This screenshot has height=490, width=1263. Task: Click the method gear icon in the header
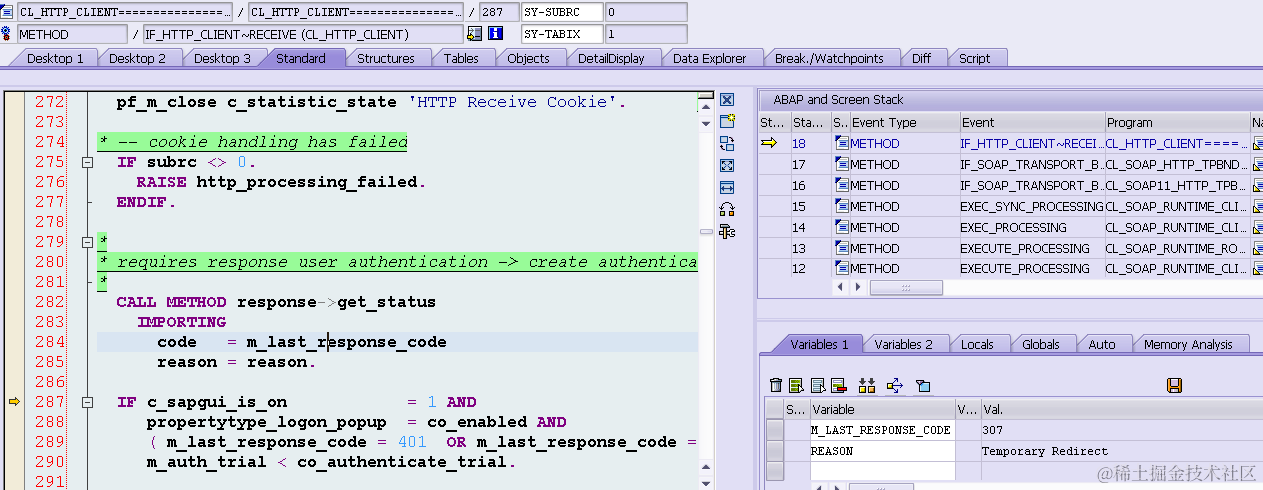[7, 34]
